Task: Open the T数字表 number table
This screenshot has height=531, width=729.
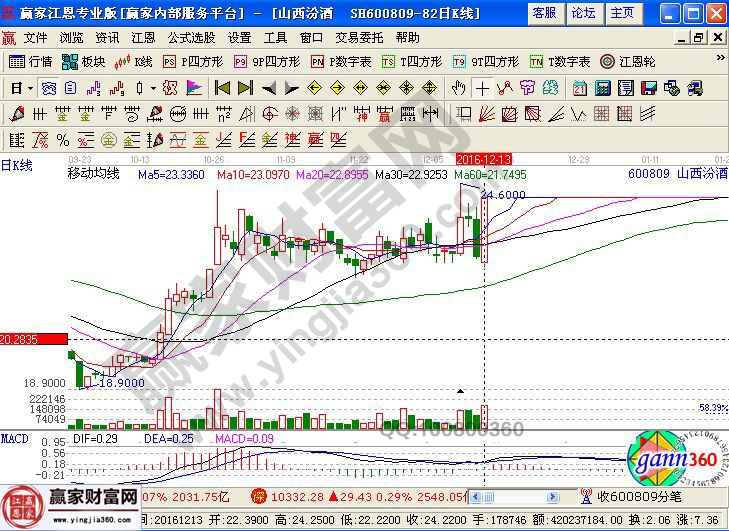Action: point(560,61)
